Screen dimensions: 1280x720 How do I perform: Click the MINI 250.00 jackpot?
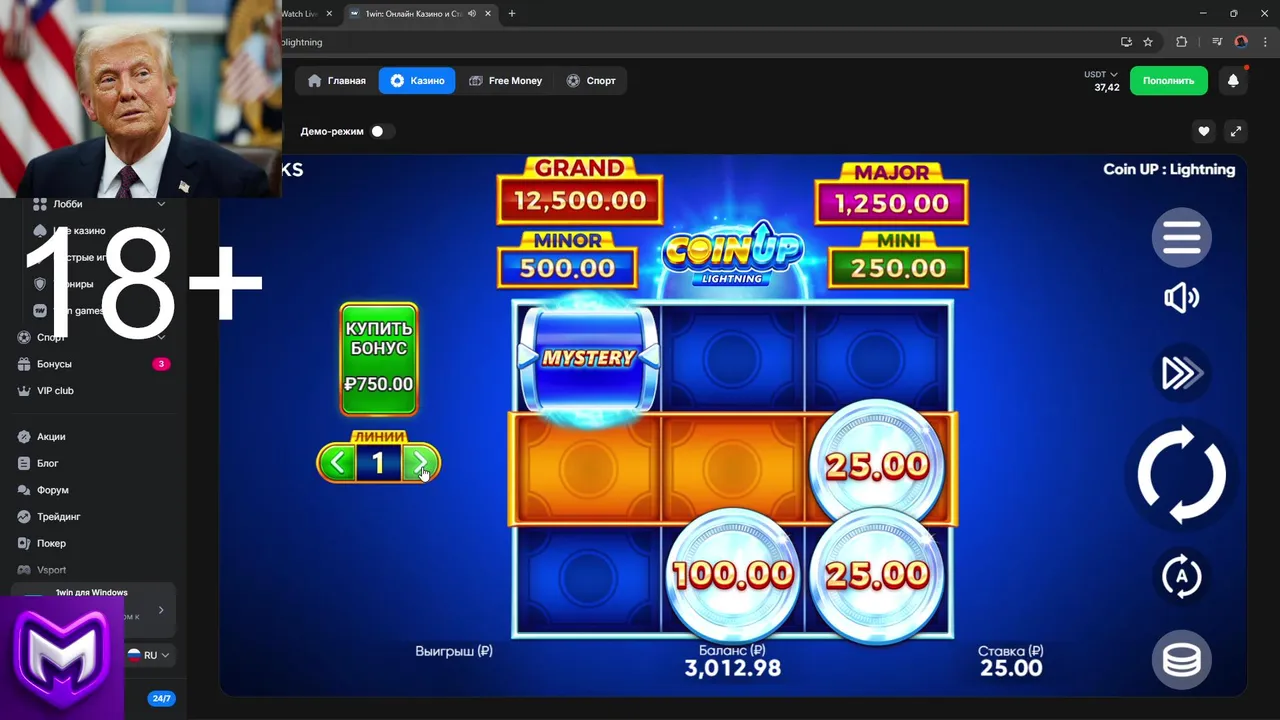click(899, 259)
